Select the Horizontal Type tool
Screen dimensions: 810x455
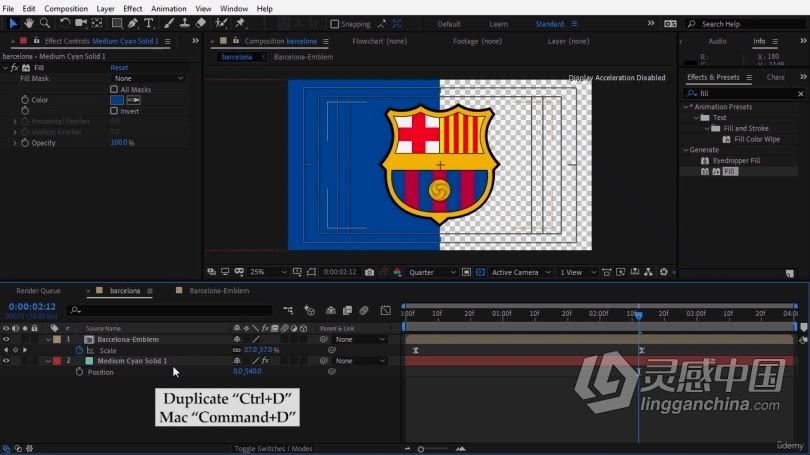point(149,23)
